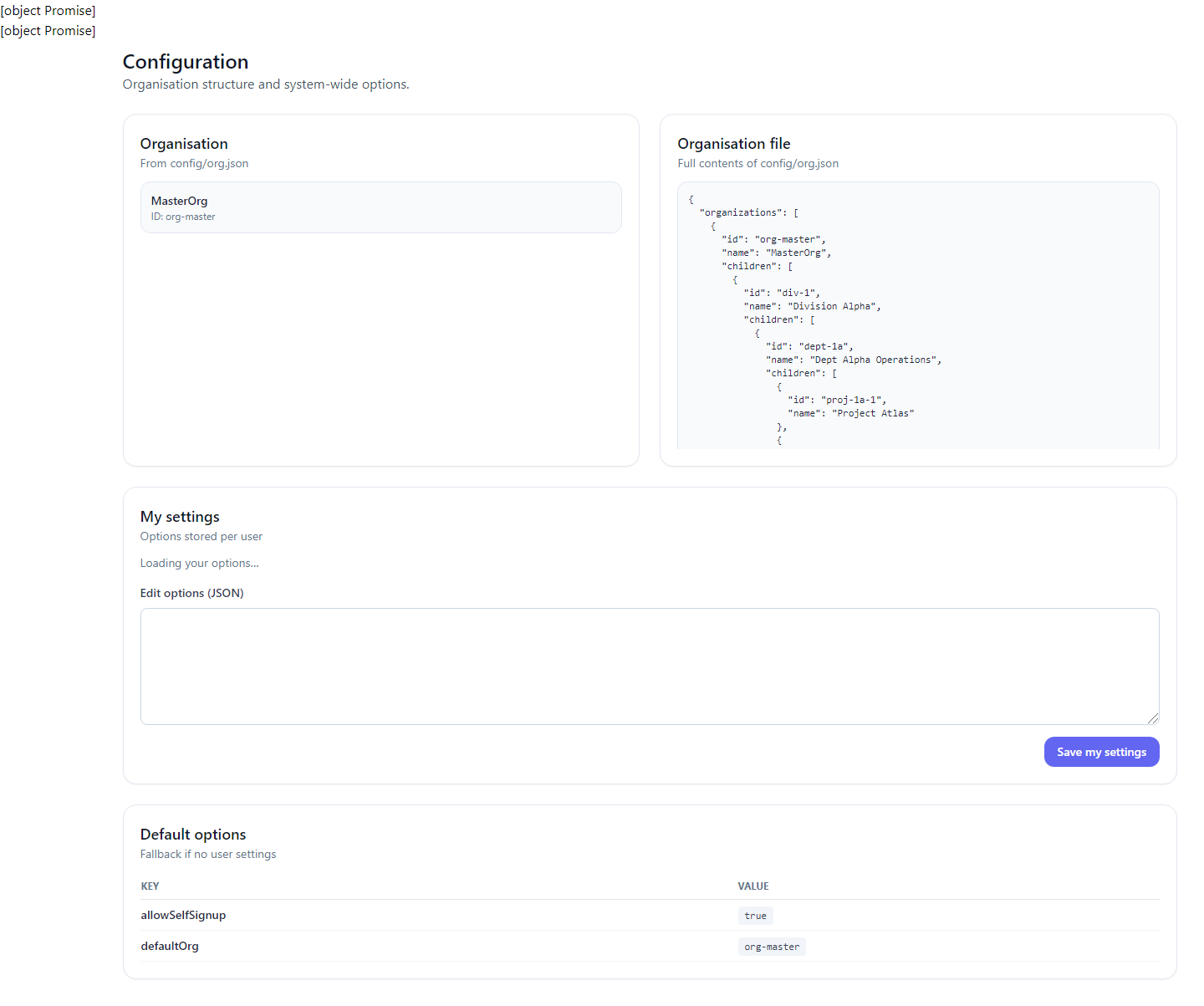This screenshot has width=1204, height=1006.
Task: Click the Configuration page heading
Action: (x=185, y=61)
